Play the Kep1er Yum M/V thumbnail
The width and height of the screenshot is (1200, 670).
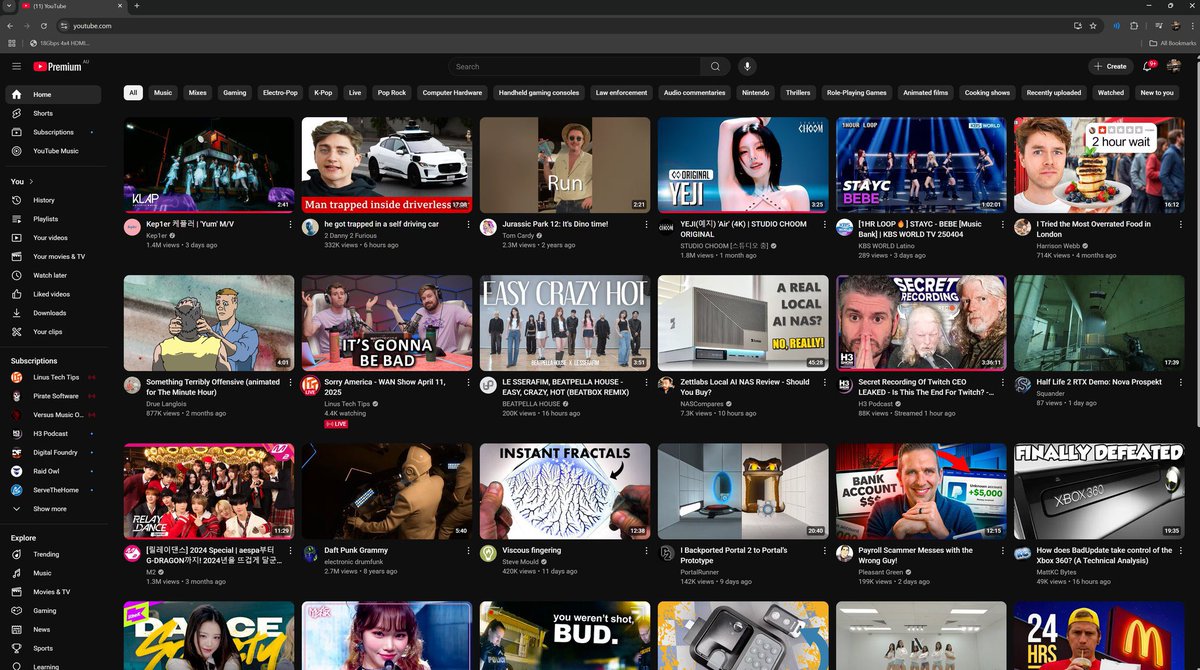point(209,165)
